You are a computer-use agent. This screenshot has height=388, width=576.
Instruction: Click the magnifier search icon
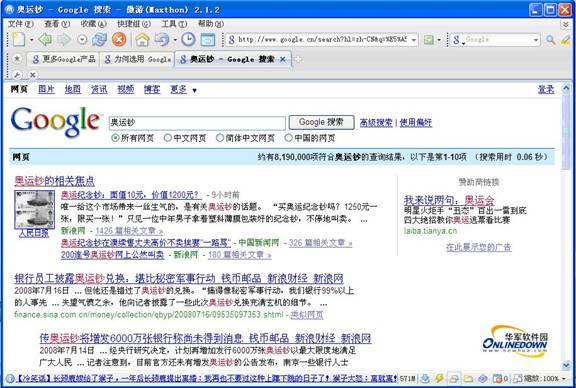pyautogui.click(x=550, y=40)
